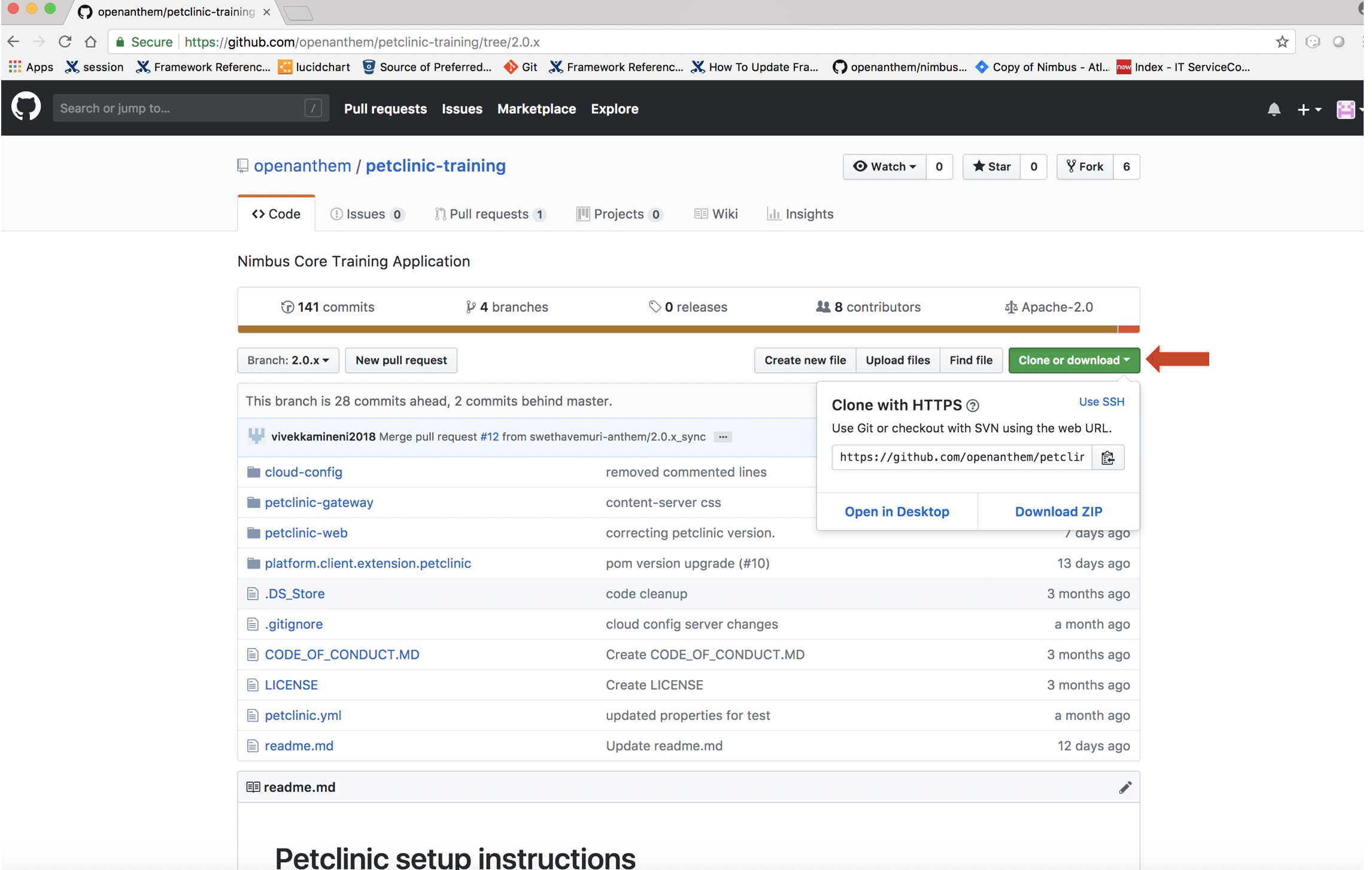
Task: Click the language breakdown color bar
Action: [688, 329]
